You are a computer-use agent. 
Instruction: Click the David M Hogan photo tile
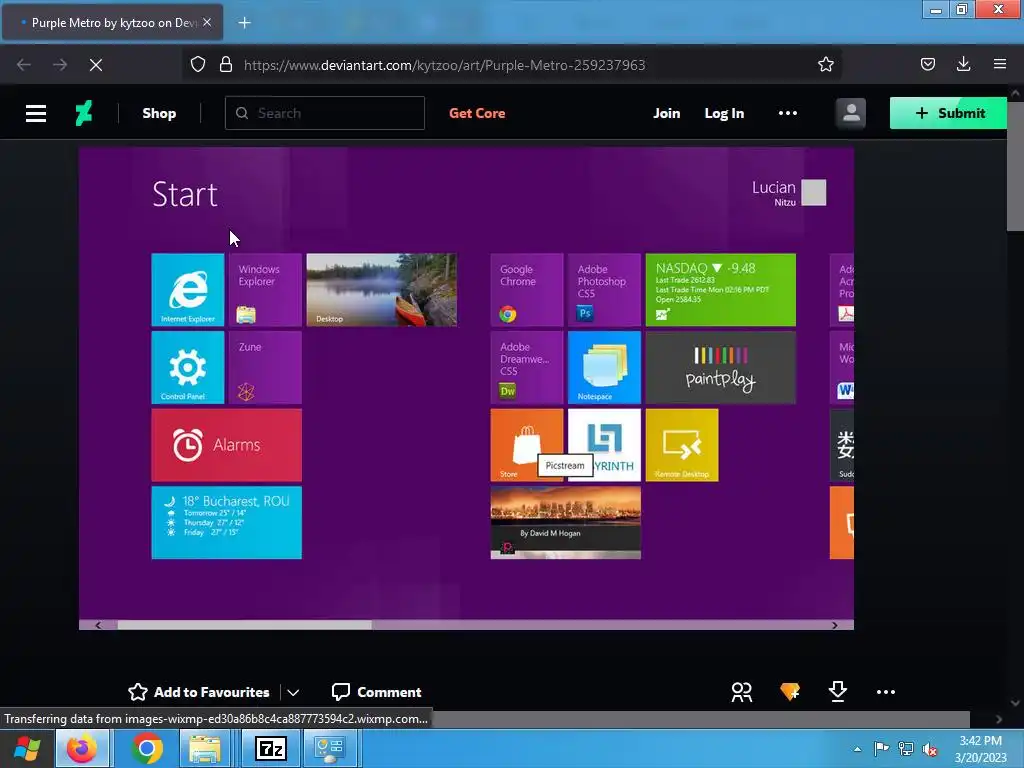pos(566,522)
